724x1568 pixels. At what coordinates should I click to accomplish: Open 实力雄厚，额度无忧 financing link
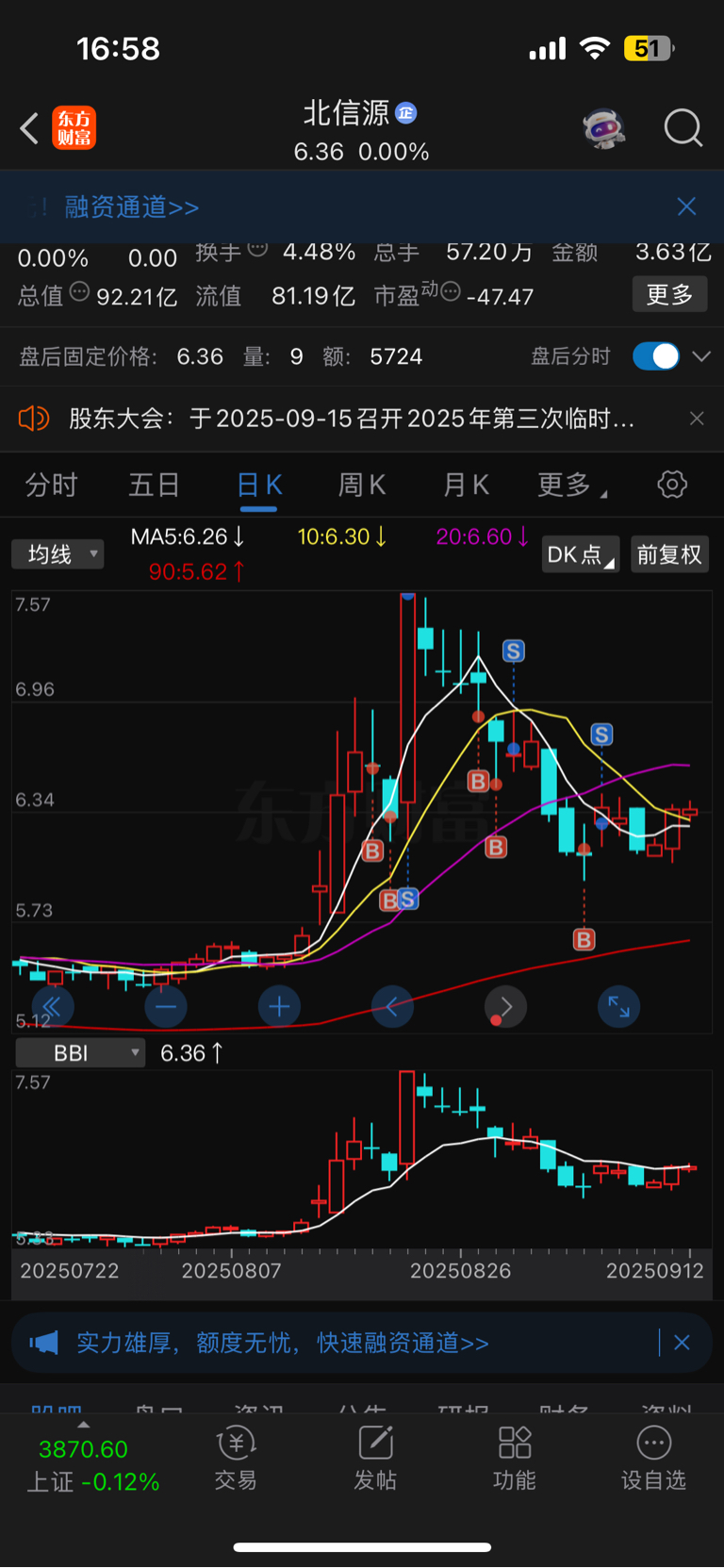click(283, 1343)
